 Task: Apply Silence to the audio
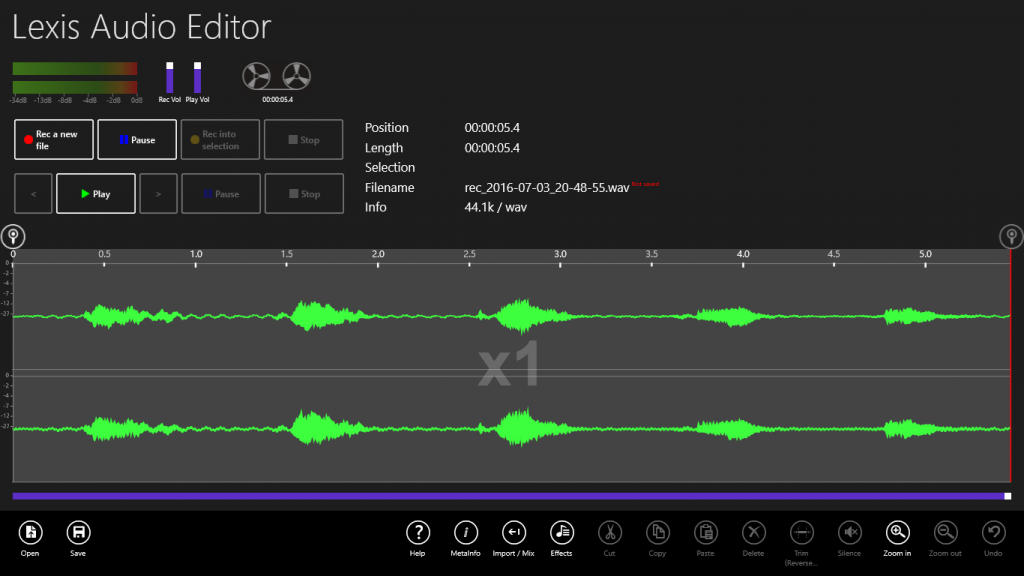[x=849, y=533]
